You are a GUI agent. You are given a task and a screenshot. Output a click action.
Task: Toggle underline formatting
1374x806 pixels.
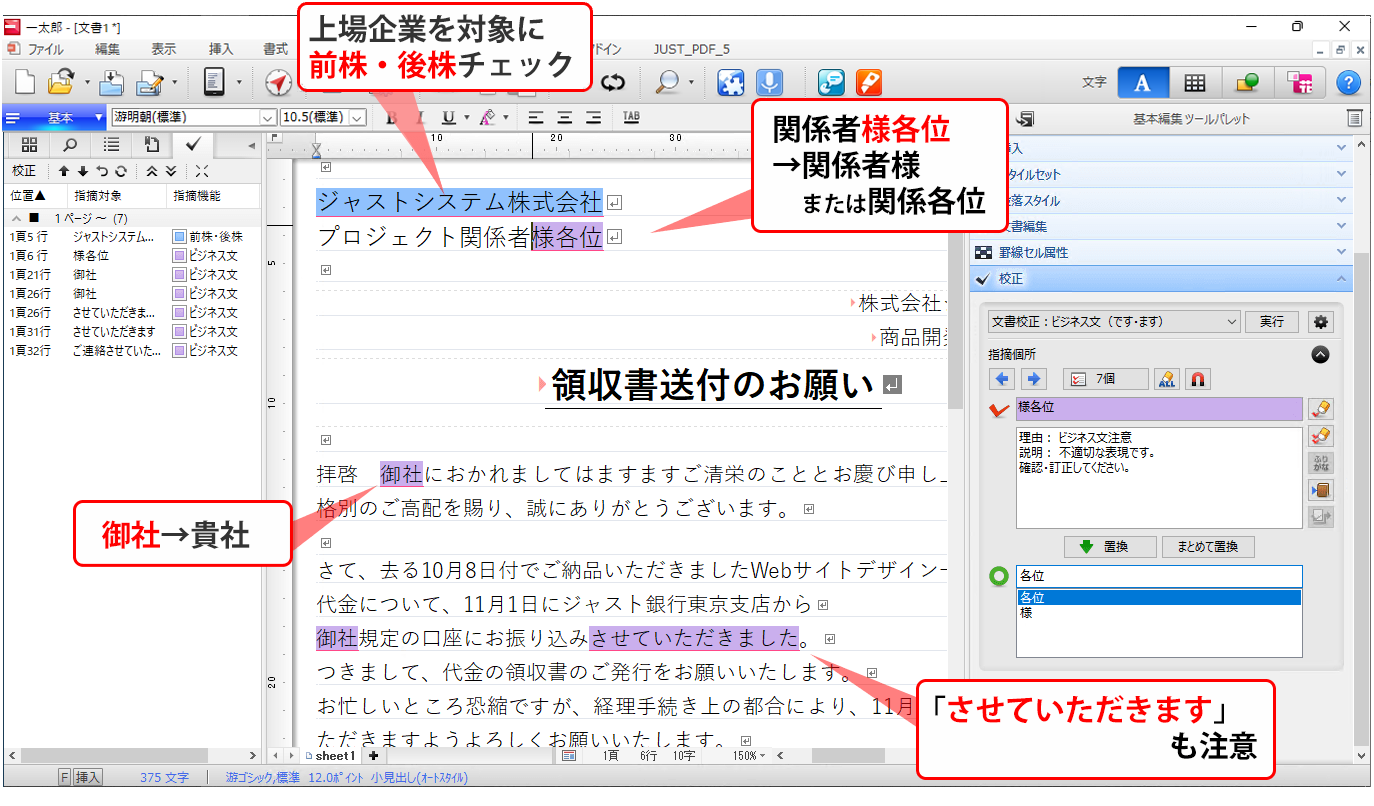pyautogui.click(x=448, y=118)
